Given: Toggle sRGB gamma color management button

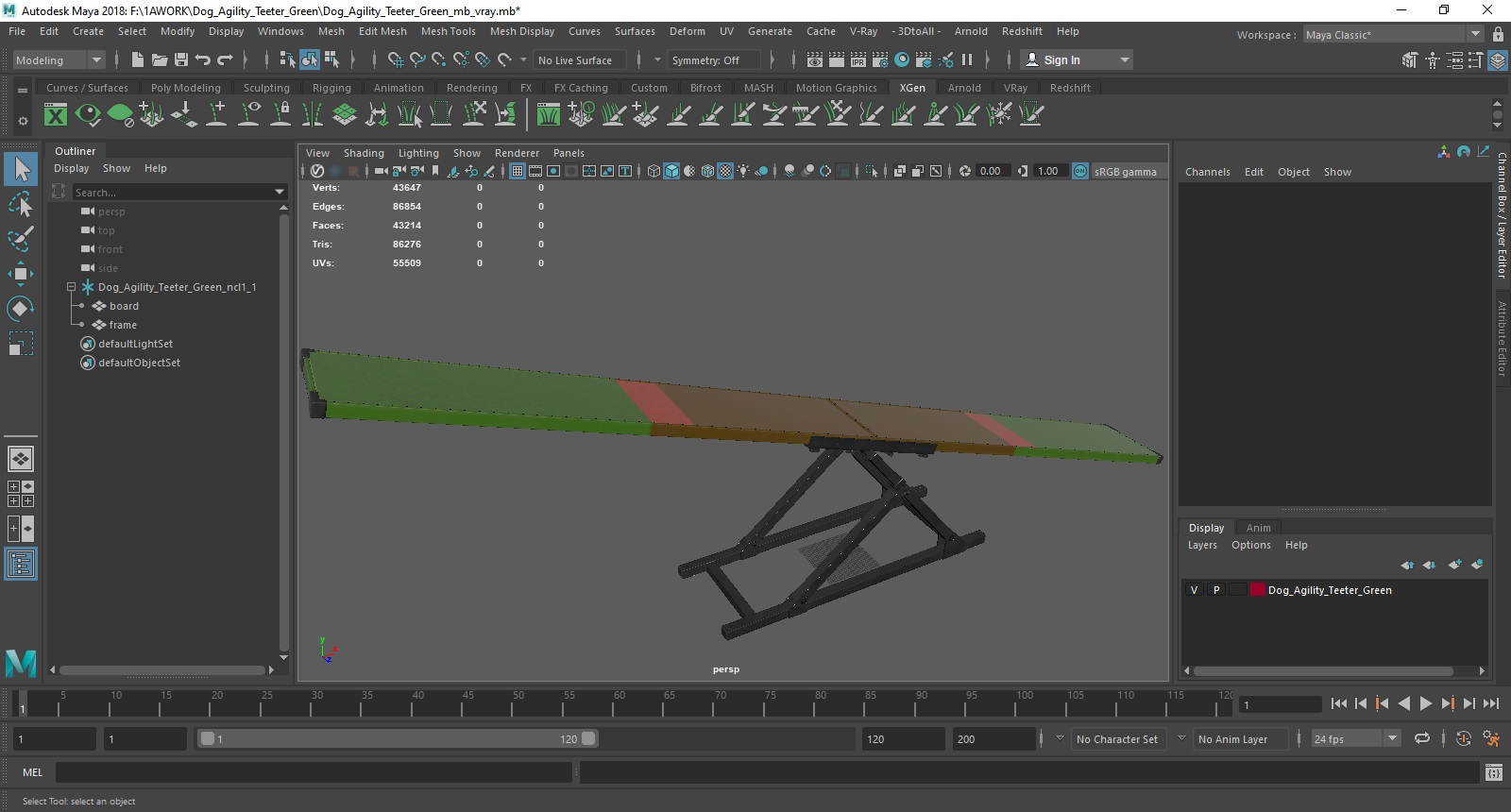Looking at the screenshot, I should tap(1080, 171).
